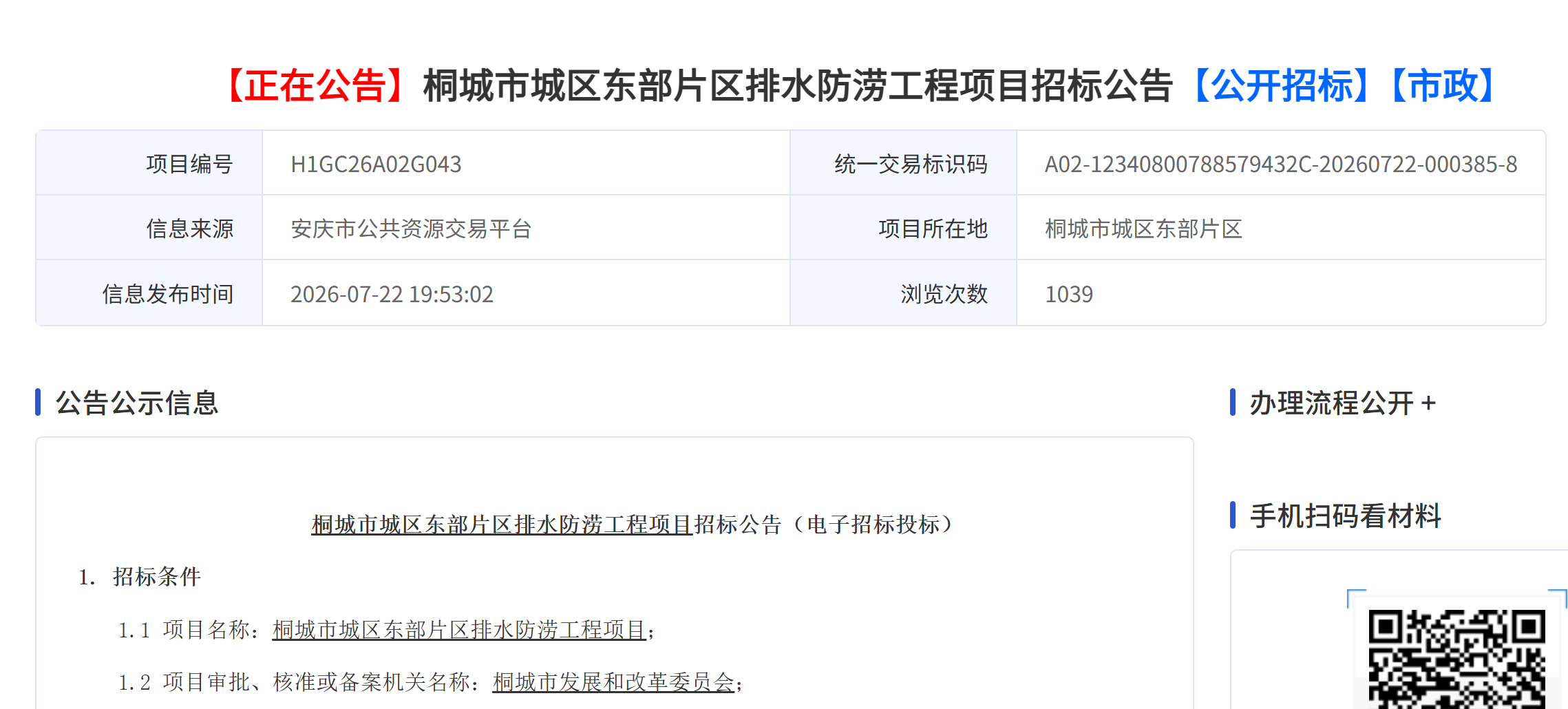
Task: Click the publish time 2026-07-22 19:53:02
Action: pyautogui.click(x=392, y=295)
